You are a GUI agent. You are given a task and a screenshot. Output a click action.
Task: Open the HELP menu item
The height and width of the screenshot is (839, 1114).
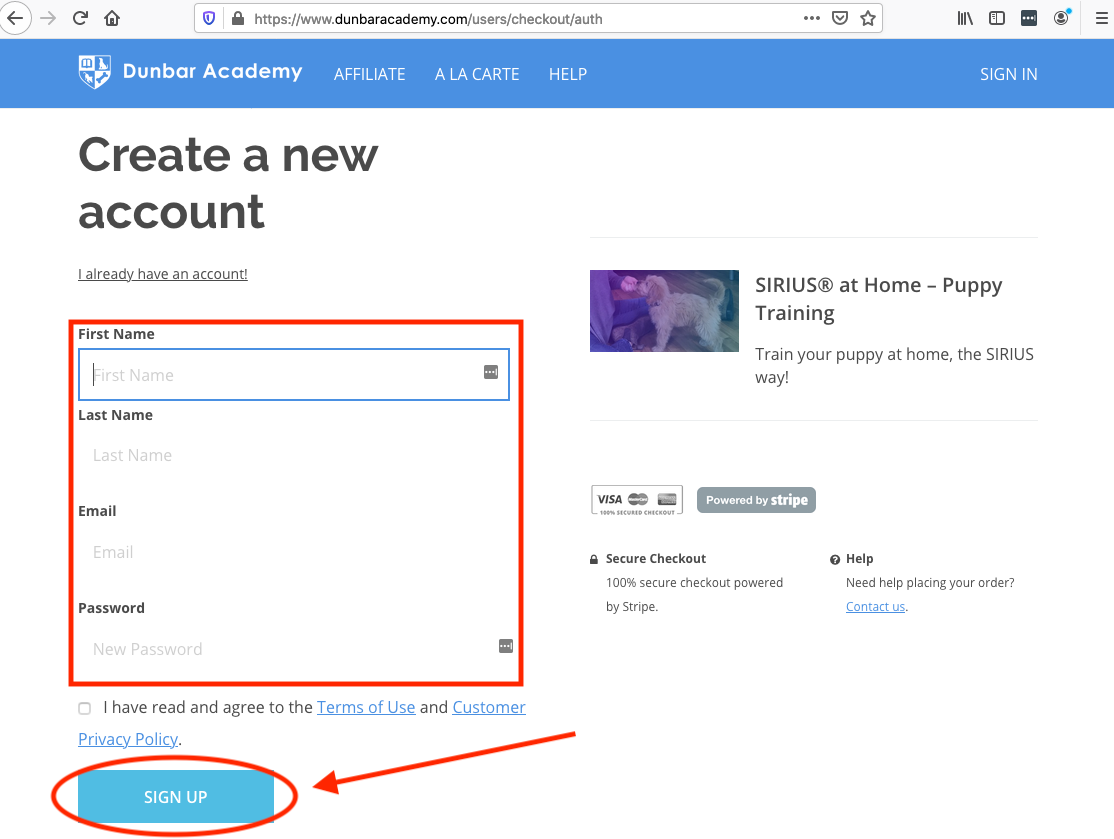pyautogui.click(x=568, y=75)
